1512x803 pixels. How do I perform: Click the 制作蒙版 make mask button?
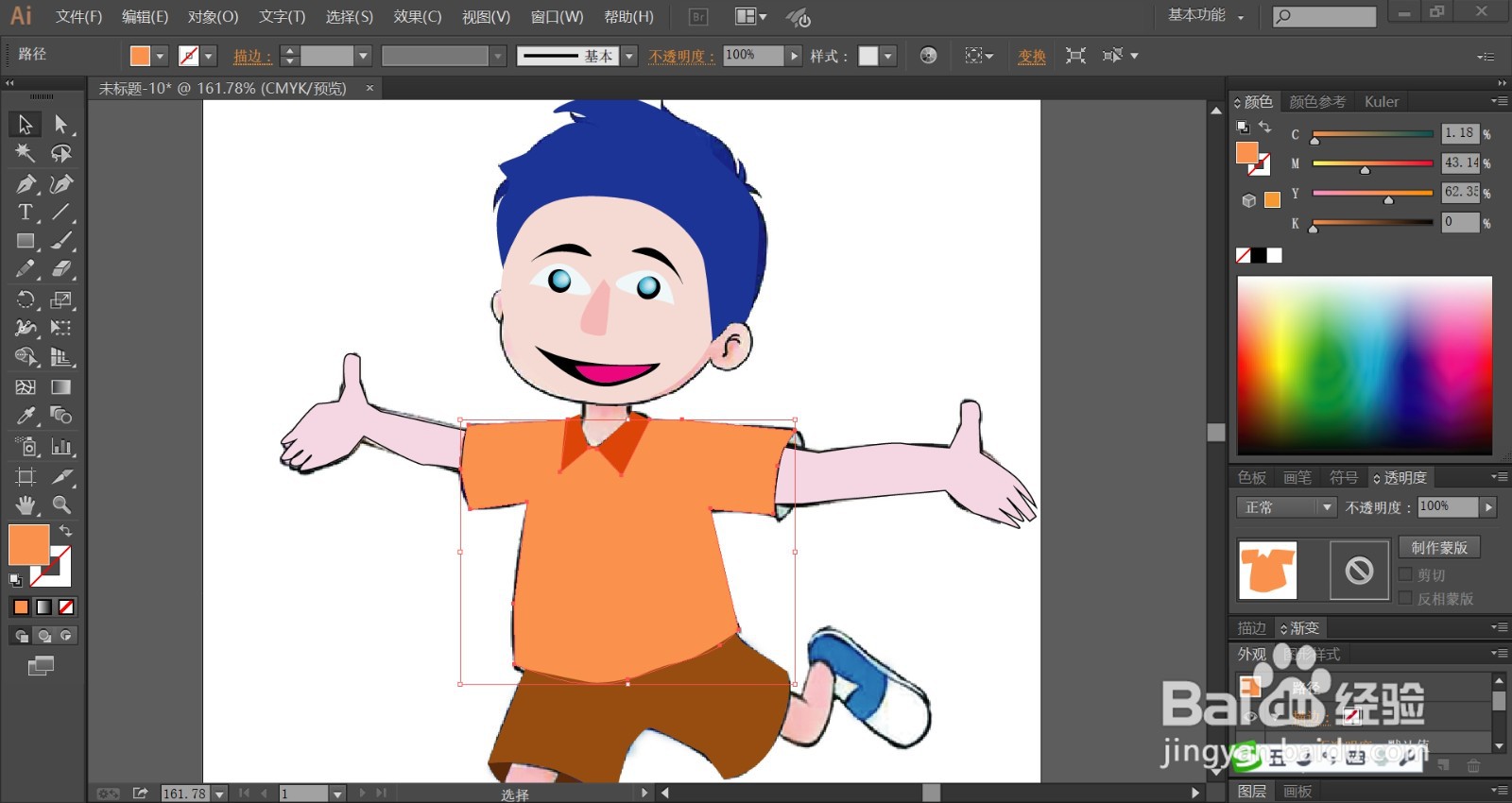[1438, 548]
